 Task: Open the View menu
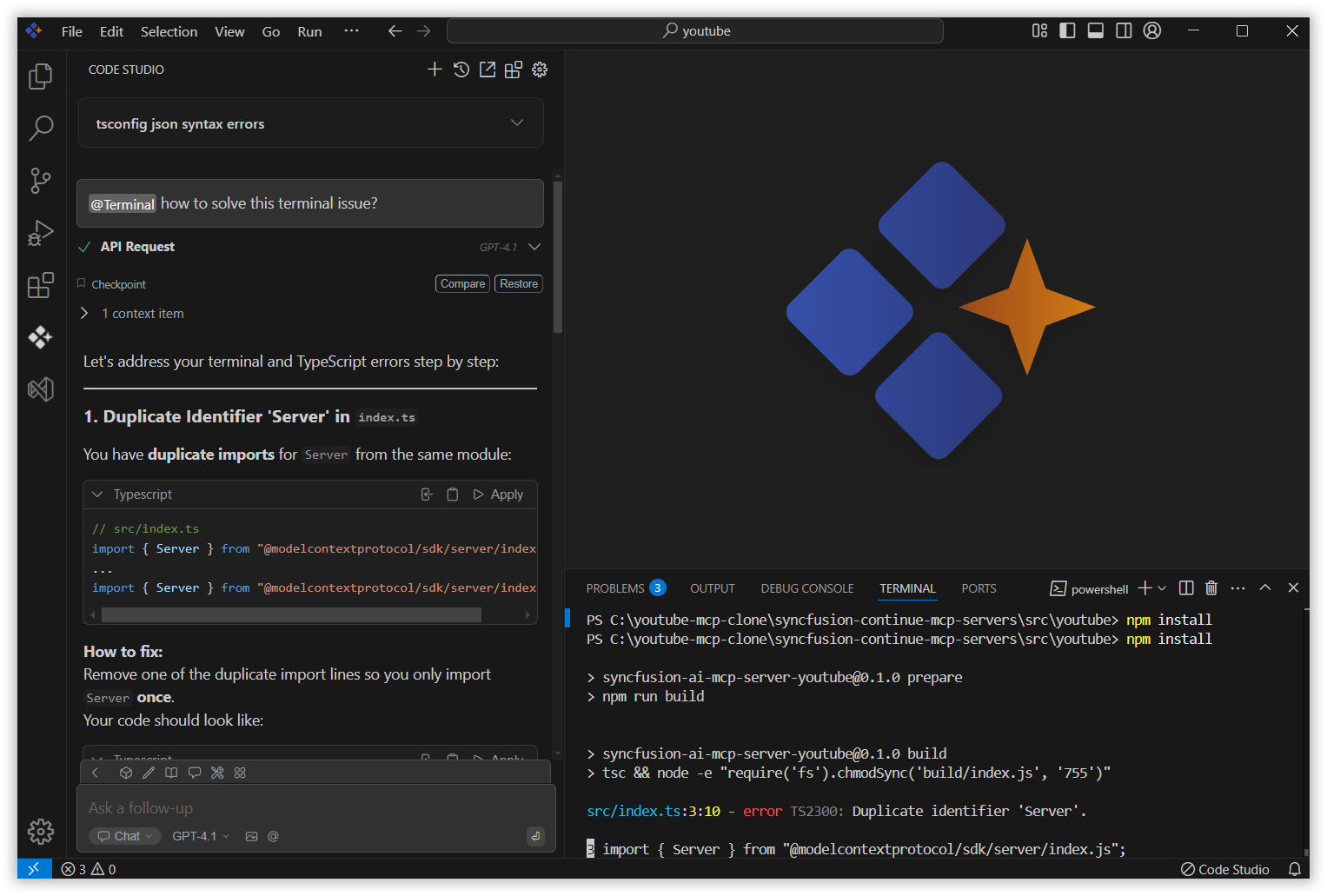229,31
